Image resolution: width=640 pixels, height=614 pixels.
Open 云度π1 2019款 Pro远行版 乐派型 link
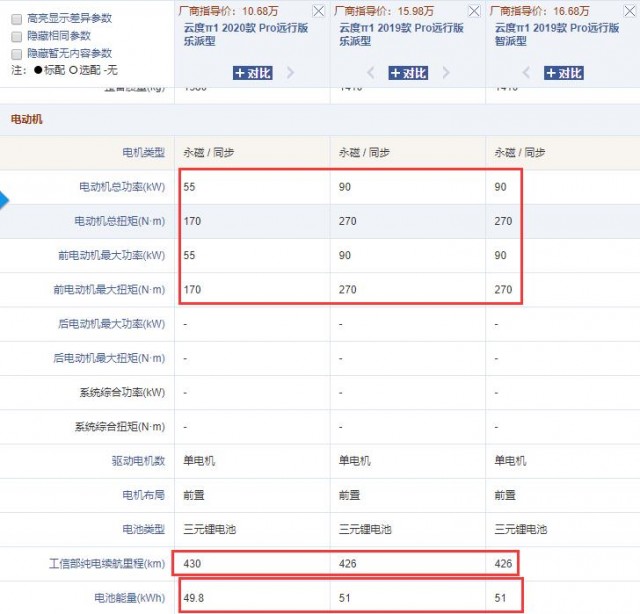click(401, 34)
